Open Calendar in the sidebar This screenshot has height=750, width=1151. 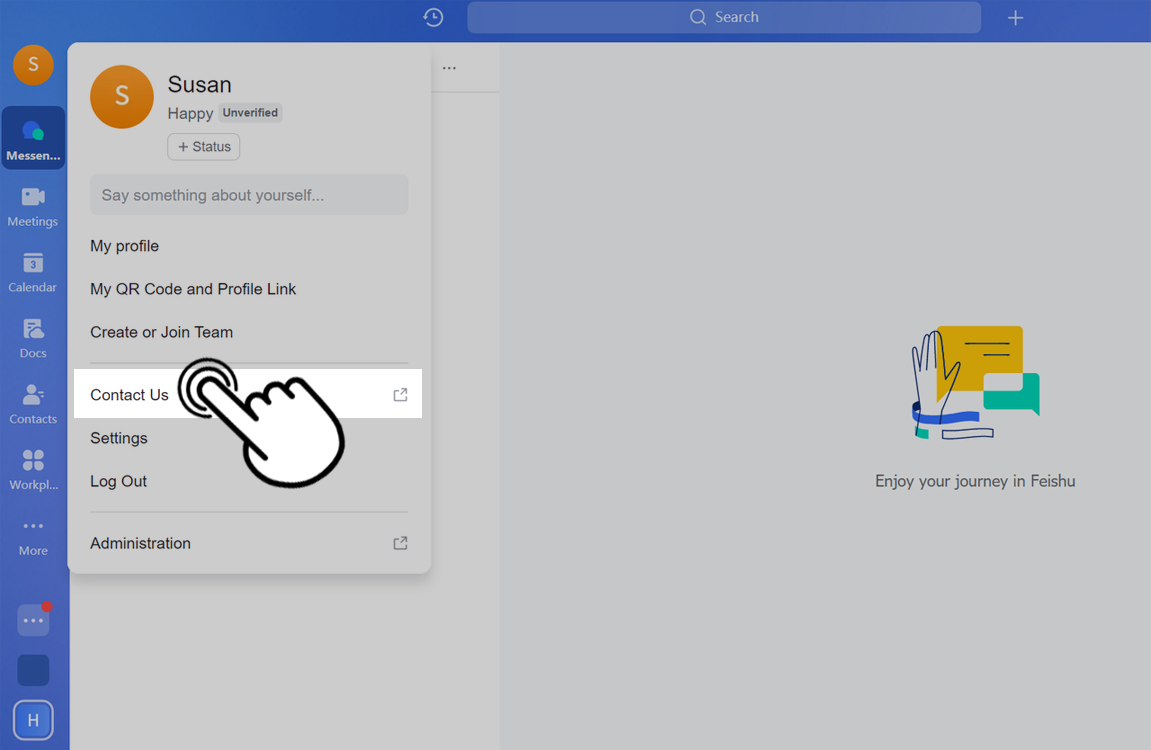(x=33, y=272)
